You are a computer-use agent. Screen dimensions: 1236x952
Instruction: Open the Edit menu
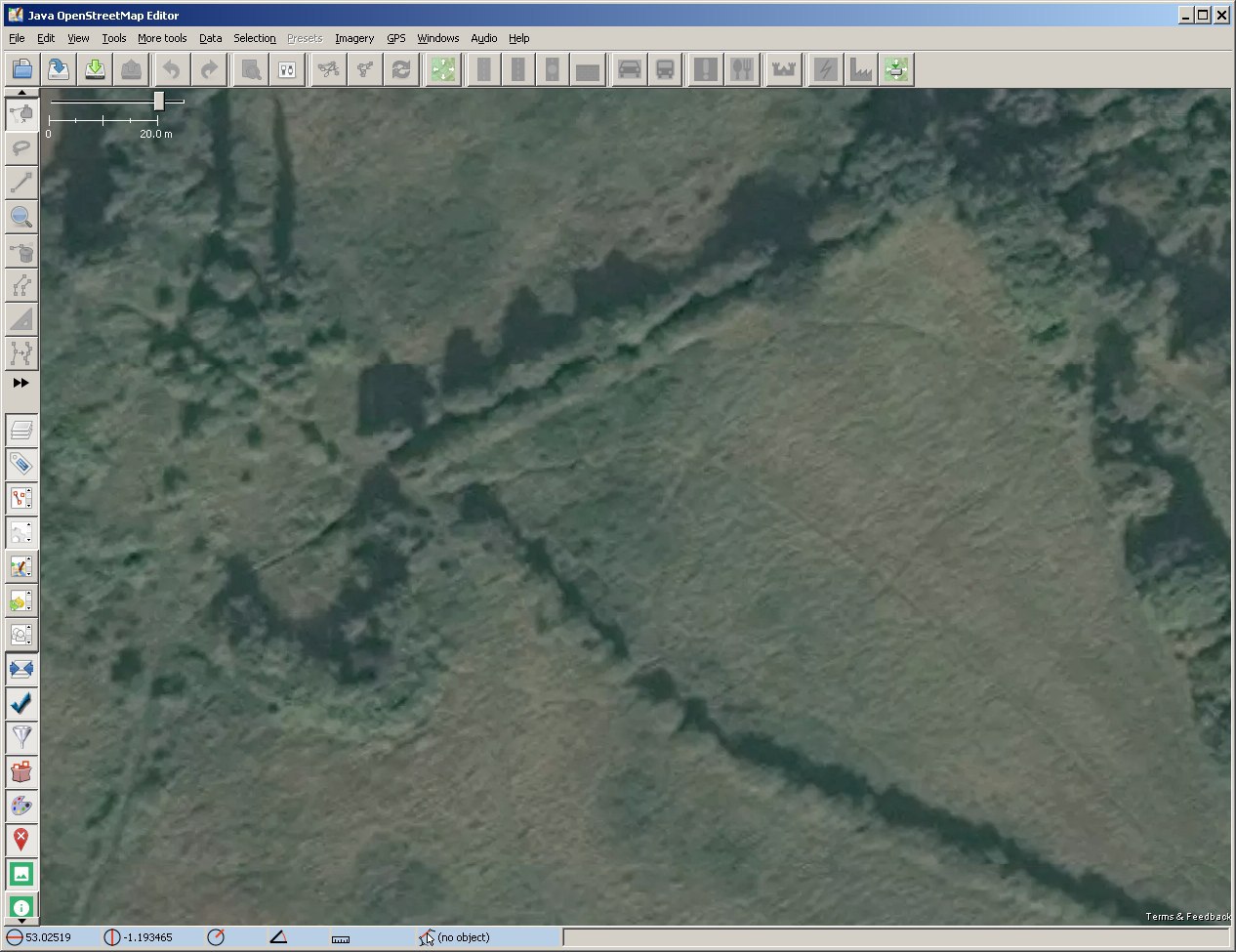(x=46, y=38)
